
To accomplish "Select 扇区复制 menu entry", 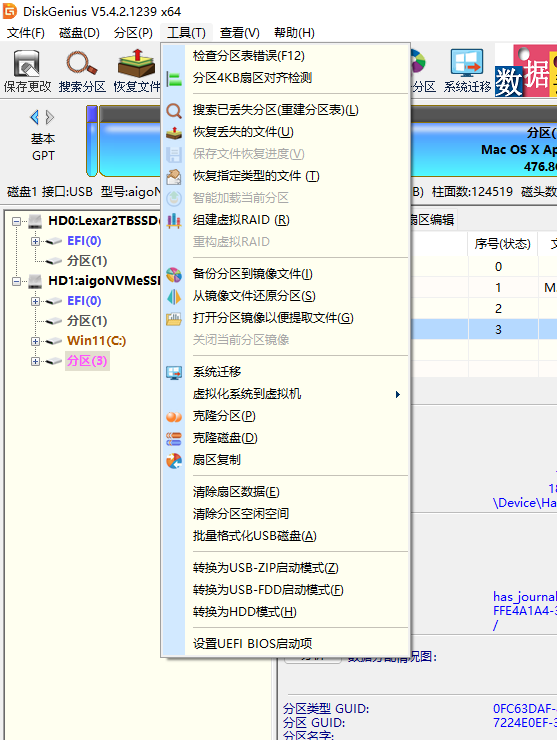I will [x=285, y=460].
